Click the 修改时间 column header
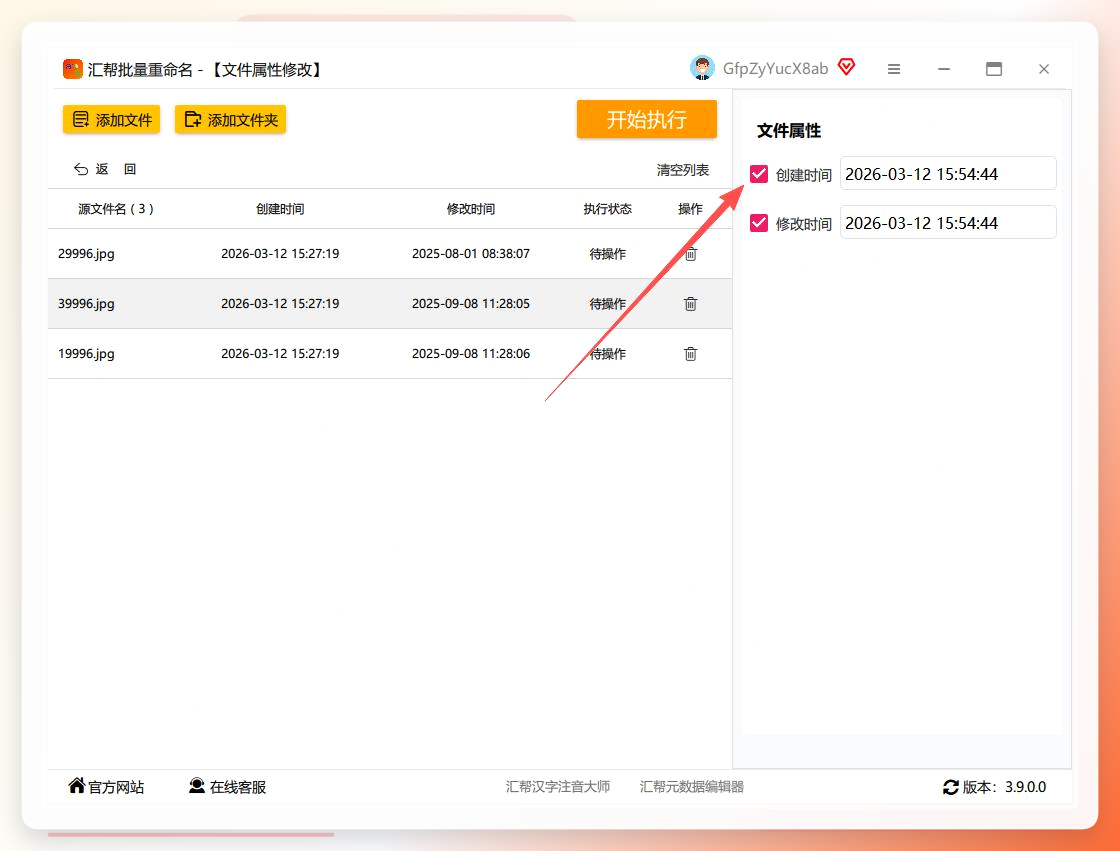The width and height of the screenshot is (1120, 851). click(x=471, y=209)
